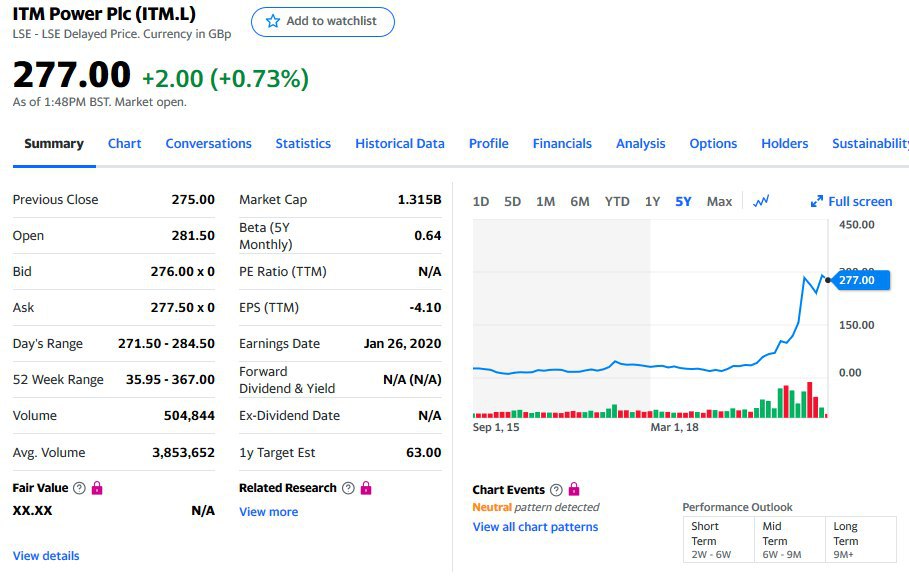The width and height of the screenshot is (909, 578).
Task: Select the 5Y chart range
Action: coord(683,202)
